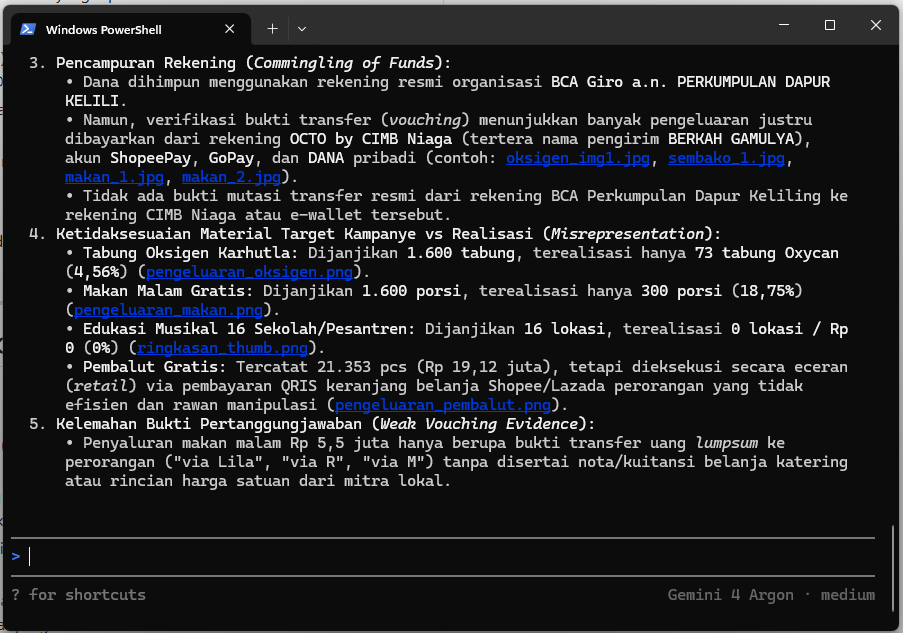Click the 'Kelemahan Bukti Pertanggungjawaban' heading
This screenshot has width=903, height=633.
pos(209,424)
